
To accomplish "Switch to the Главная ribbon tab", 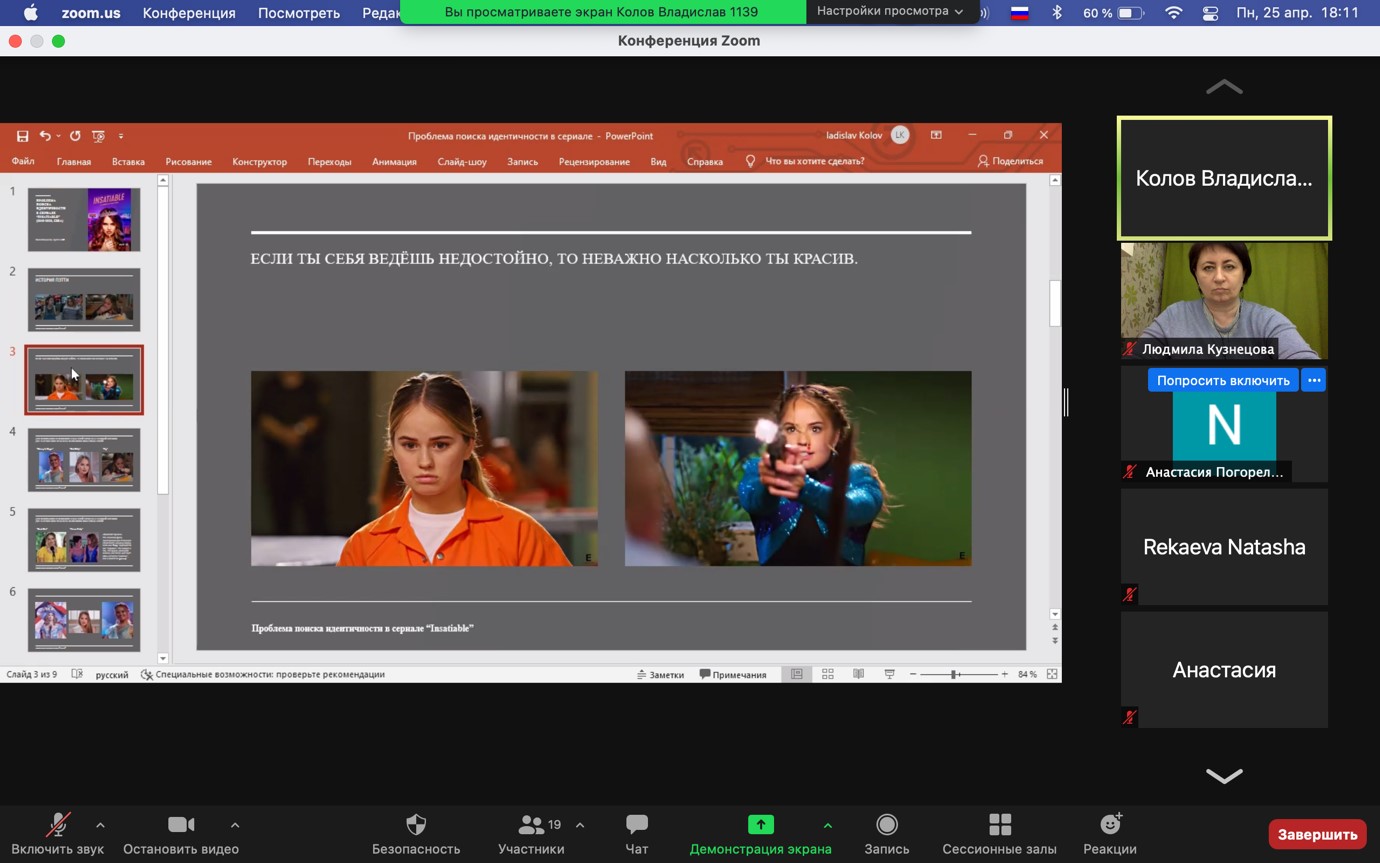I will (74, 161).
